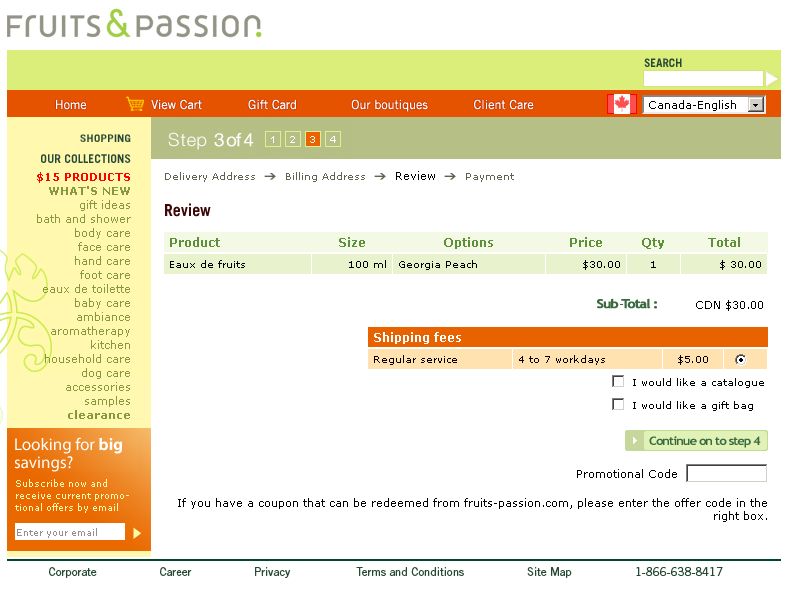Click the Promotional Code field

[x=727, y=473]
